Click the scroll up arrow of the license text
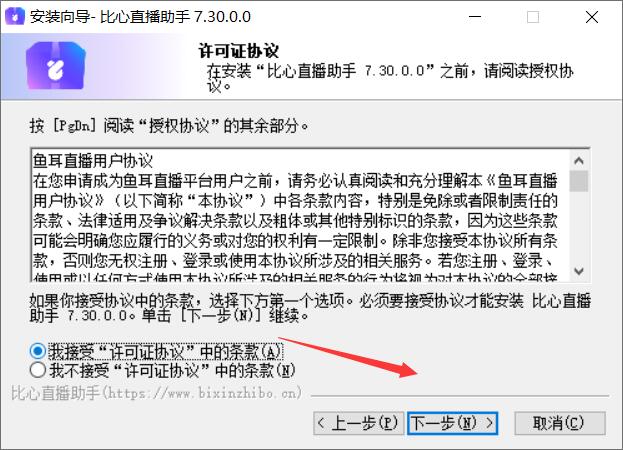This screenshot has width=623, height=450. [579, 160]
